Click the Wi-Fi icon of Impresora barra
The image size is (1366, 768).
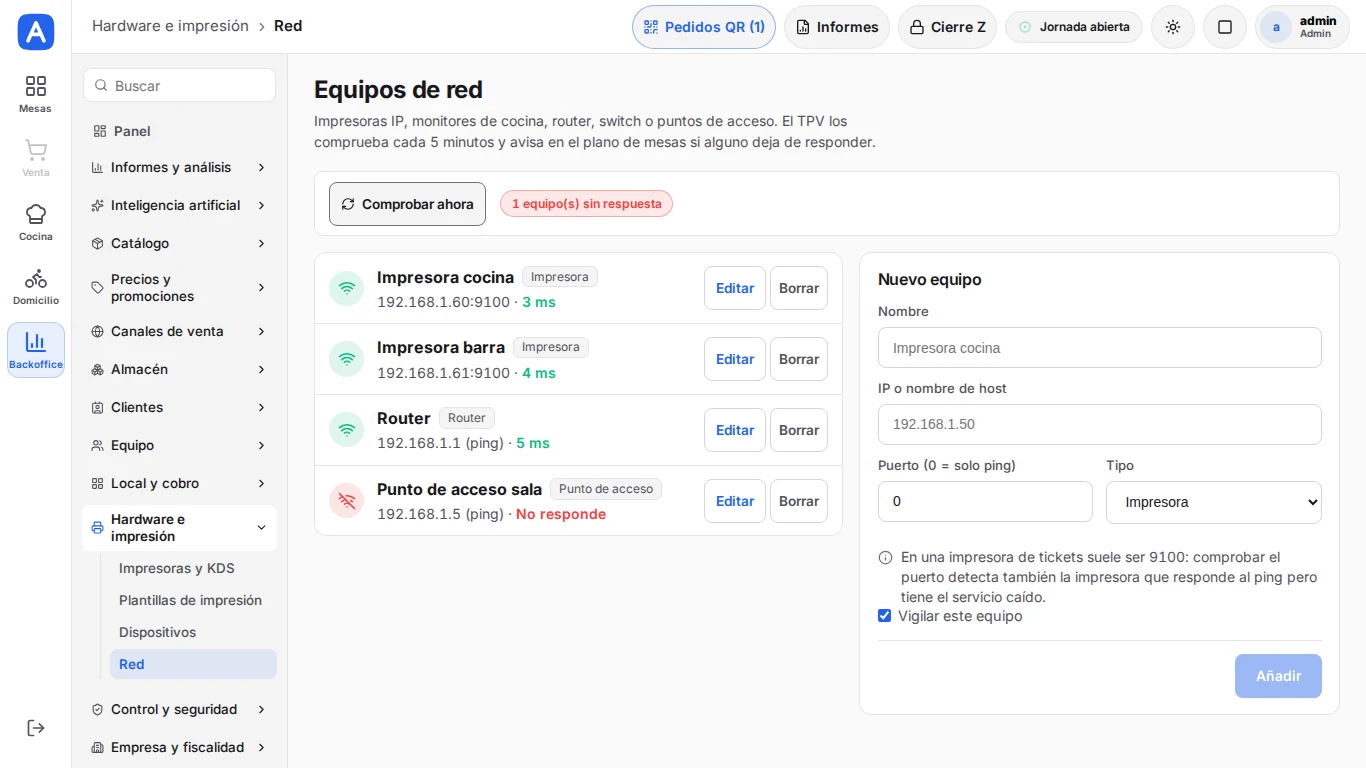tap(347, 359)
